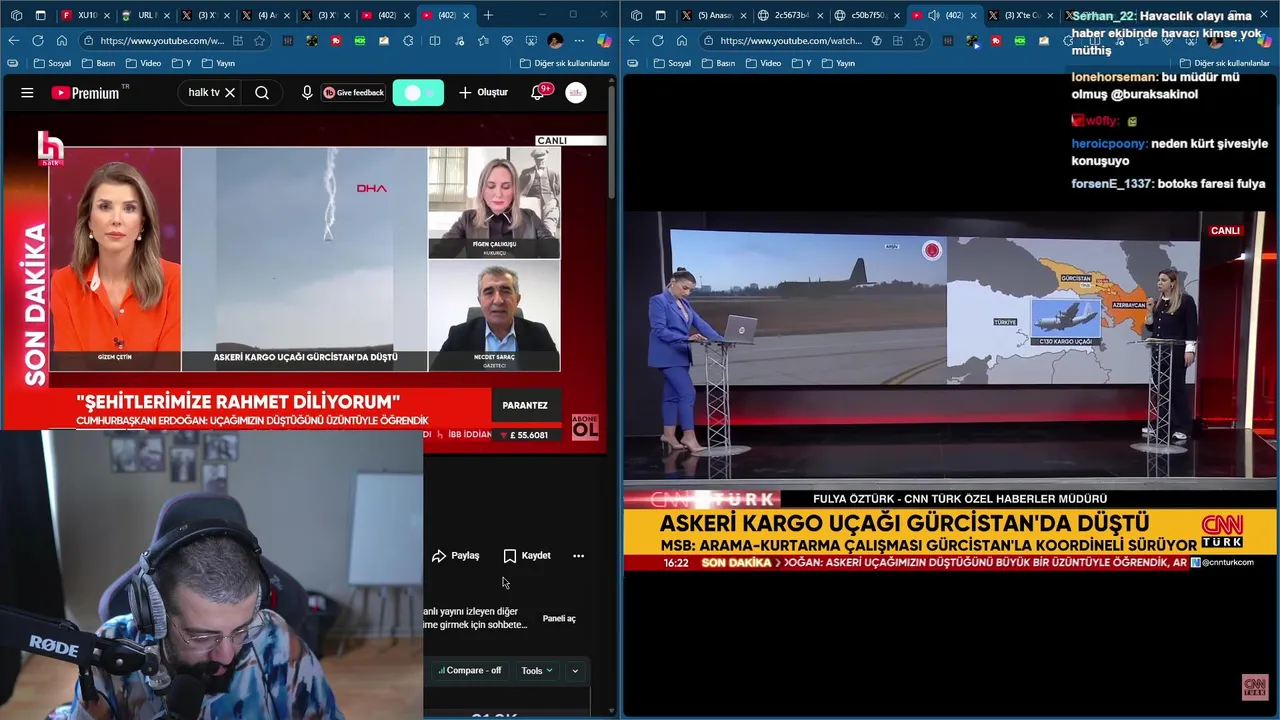The width and height of the screenshot is (1280, 720).
Task: Click Kaydet save button
Action: tap(527, 556)
